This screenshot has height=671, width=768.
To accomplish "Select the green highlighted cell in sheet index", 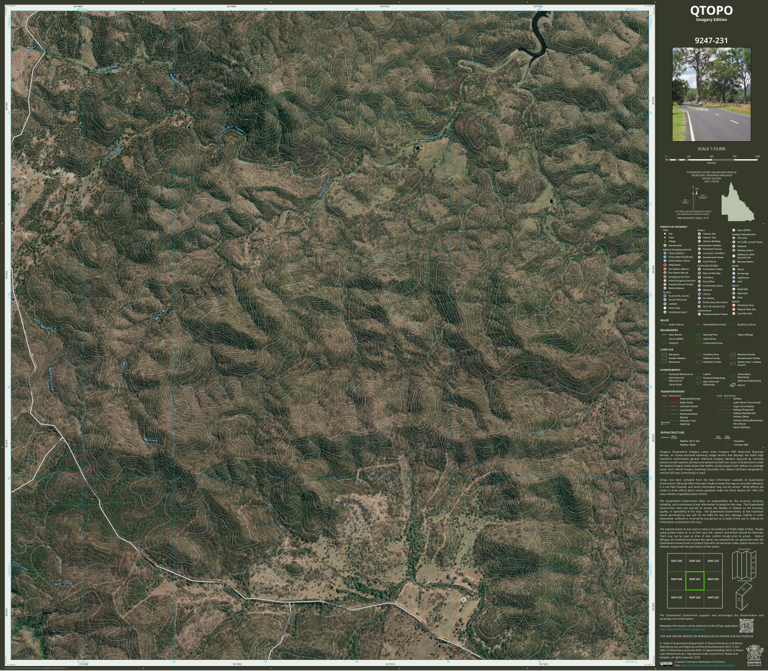I will [x=695, y=581].
